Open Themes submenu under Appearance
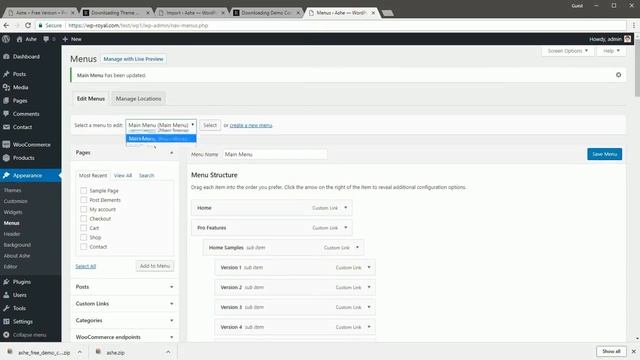The image size is (640, 360). (12, 190)
